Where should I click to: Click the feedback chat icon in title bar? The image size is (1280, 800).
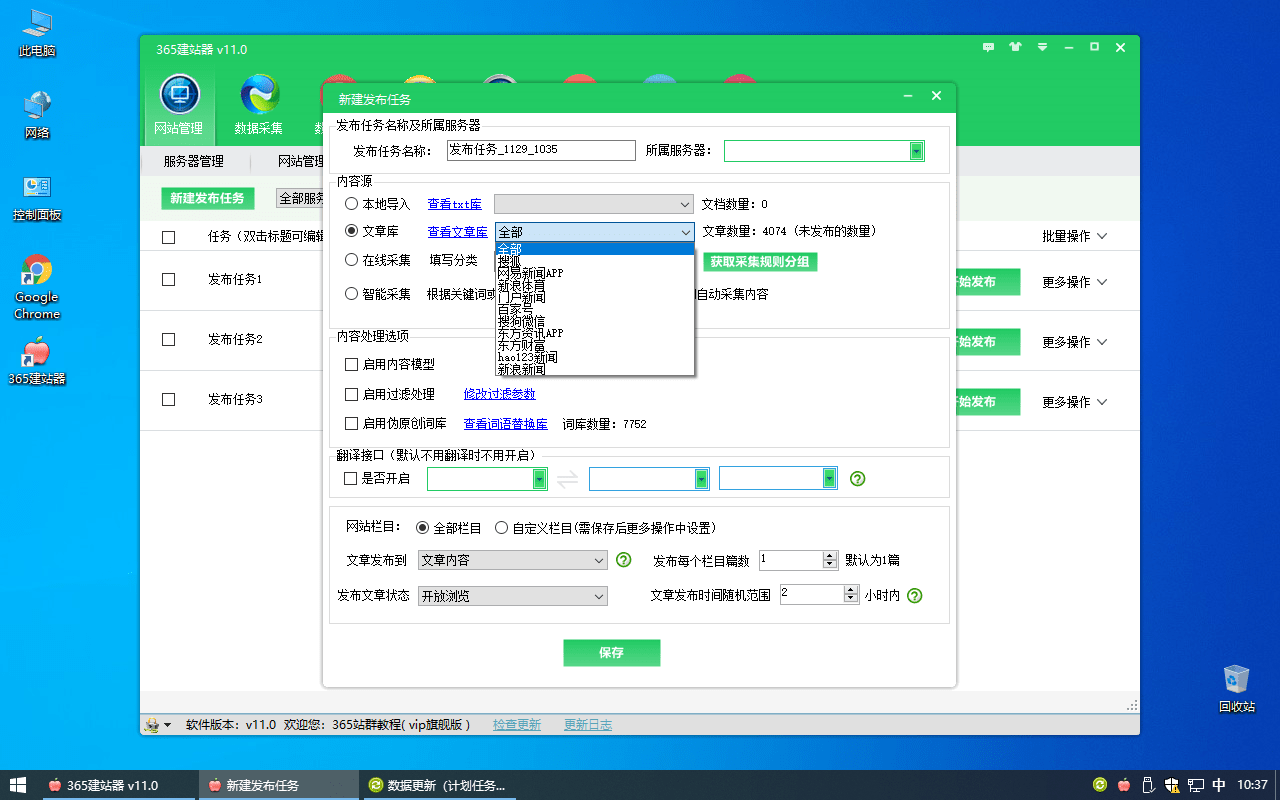click(989, 47)
